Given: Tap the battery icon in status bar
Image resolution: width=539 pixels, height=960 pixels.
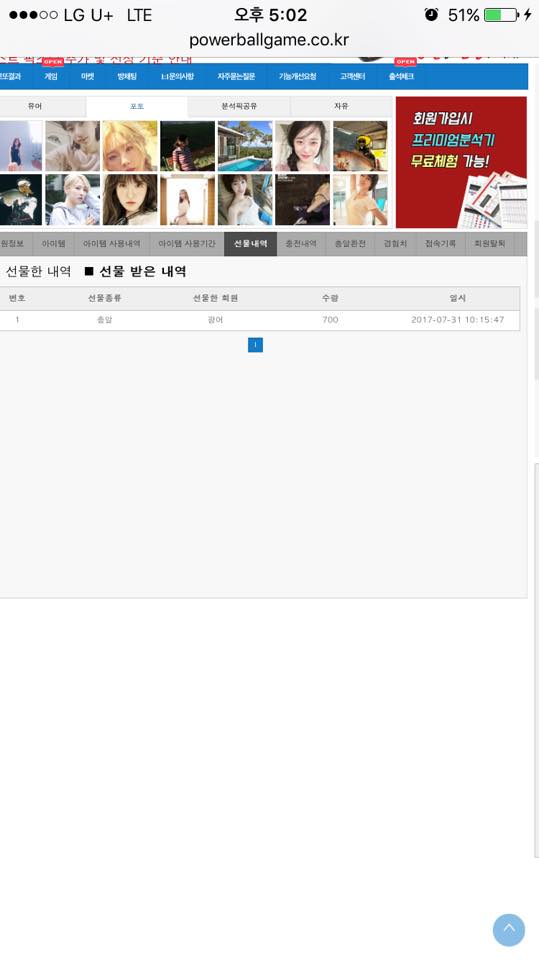Looking at the screenshot, I should pos(501,15).
